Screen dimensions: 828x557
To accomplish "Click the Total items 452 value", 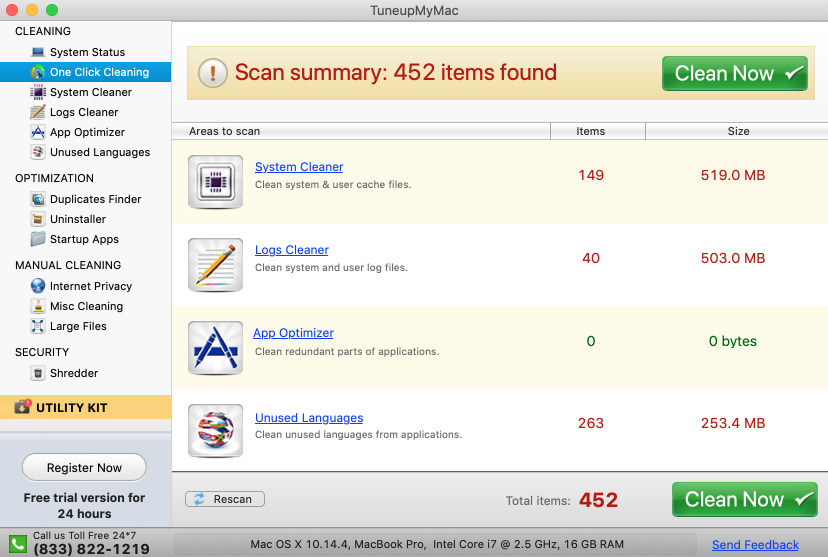I will point(598,500).
